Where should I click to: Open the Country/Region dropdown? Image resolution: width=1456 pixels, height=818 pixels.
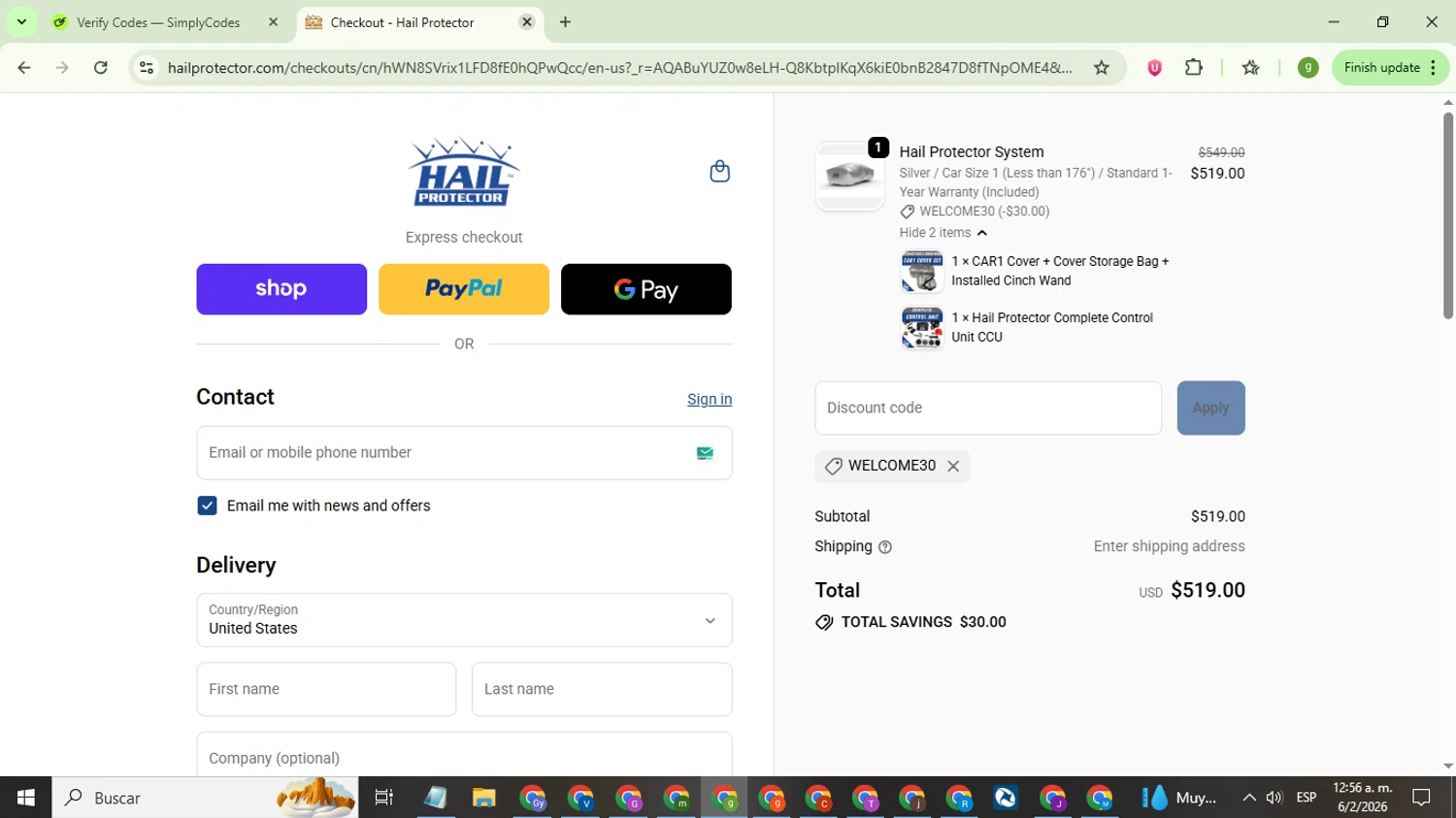(x=464, y=620)
